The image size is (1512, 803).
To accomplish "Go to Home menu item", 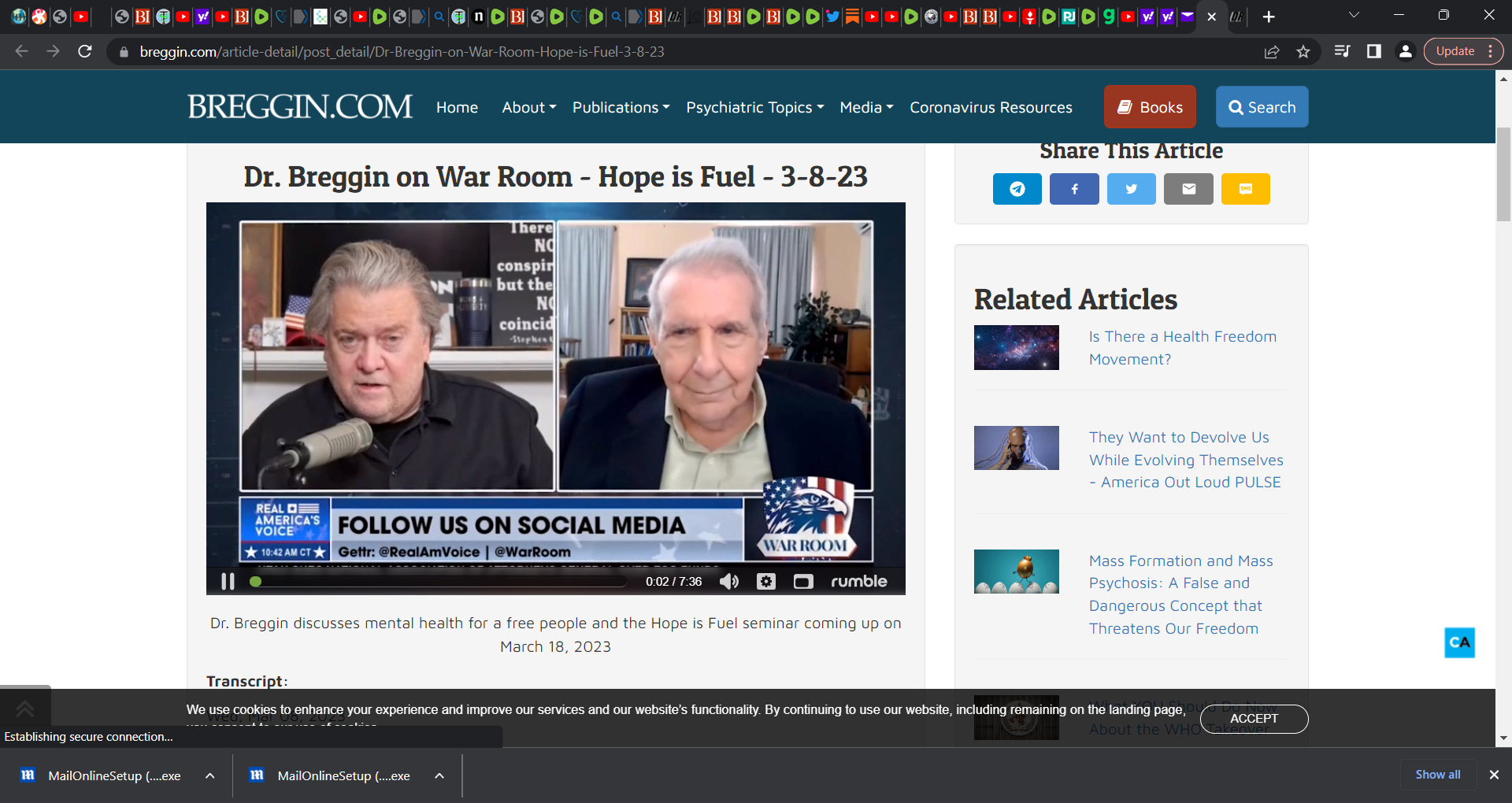I will [458, 107].
